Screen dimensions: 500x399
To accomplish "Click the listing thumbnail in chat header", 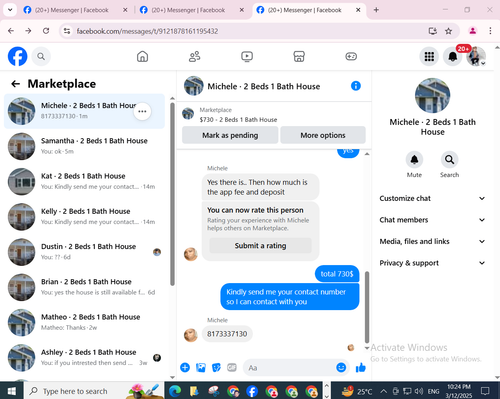I will (x=193, y=86).
